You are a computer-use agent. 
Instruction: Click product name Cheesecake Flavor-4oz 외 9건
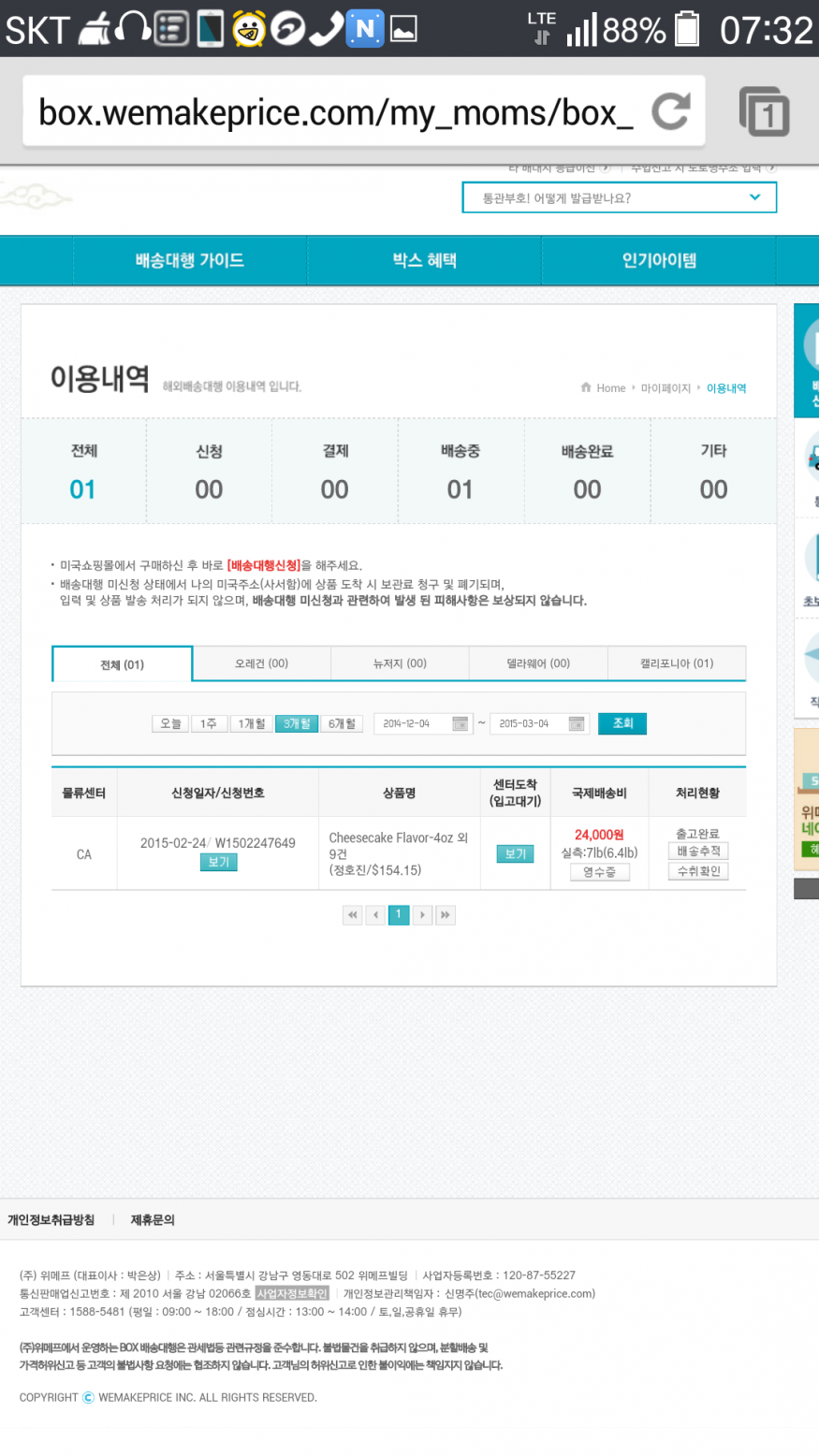pos(398,846)
